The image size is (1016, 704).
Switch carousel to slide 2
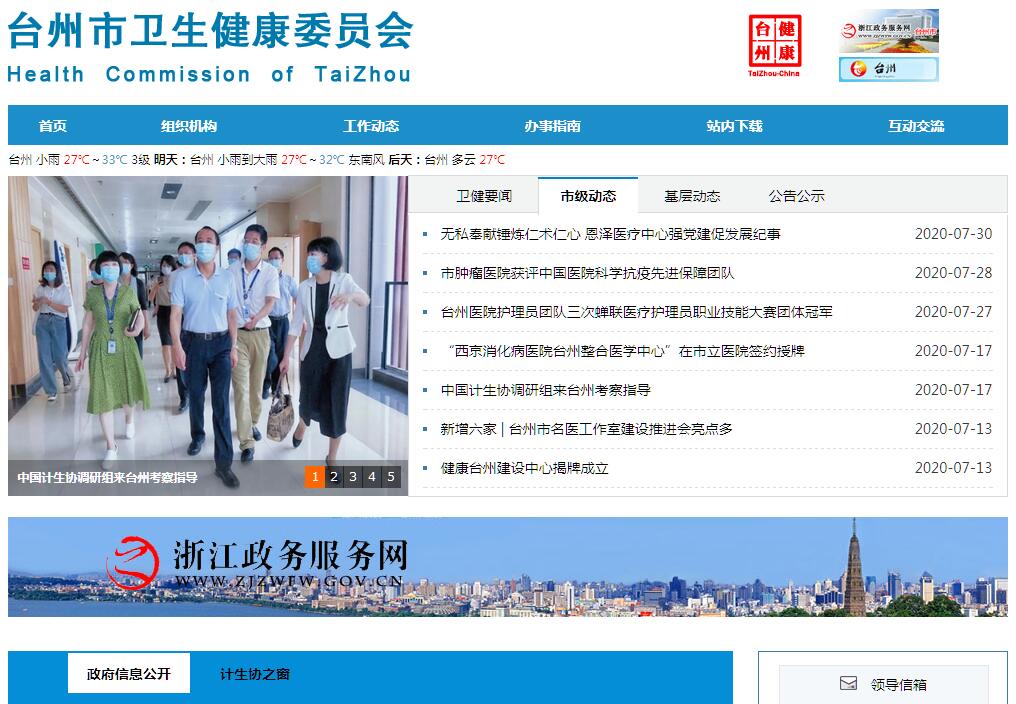(x=333, y=477)
